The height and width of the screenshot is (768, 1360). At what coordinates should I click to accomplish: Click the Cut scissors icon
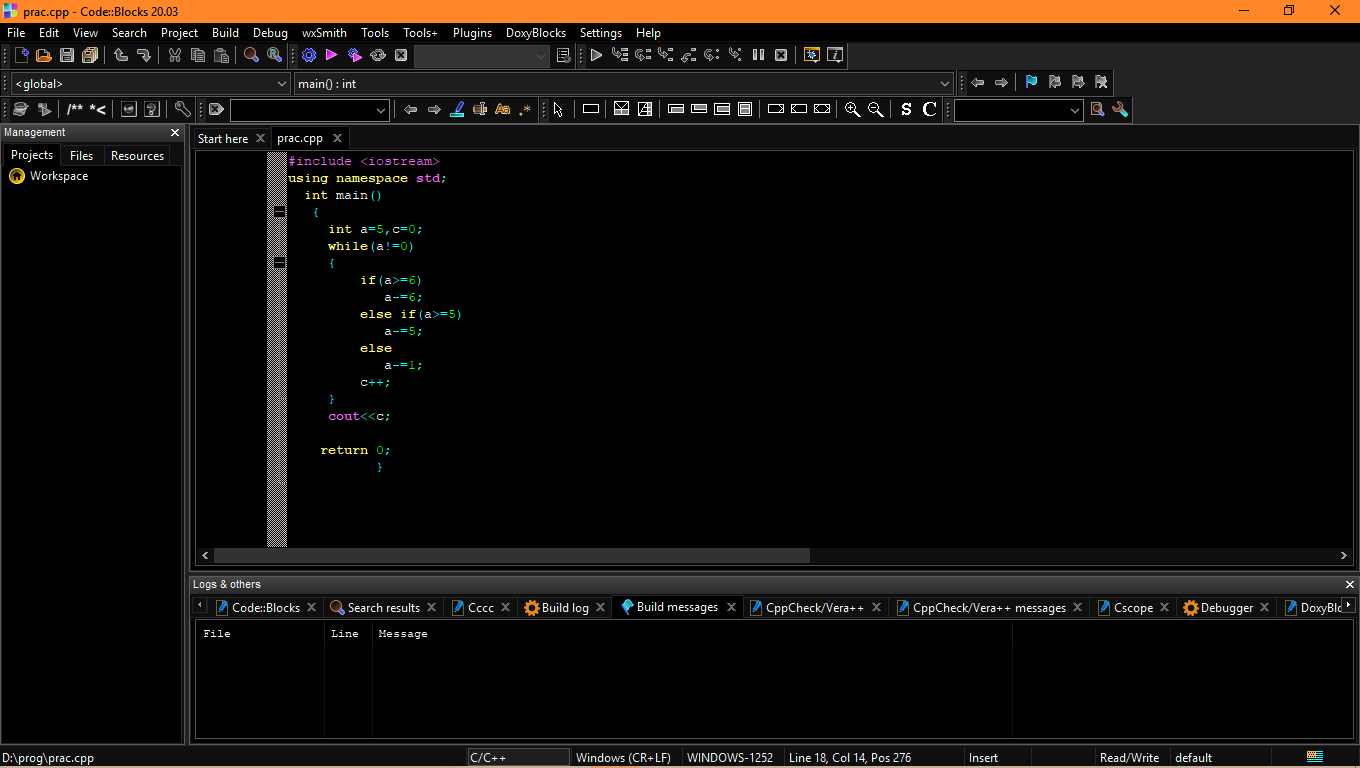[x=174, y=55]
